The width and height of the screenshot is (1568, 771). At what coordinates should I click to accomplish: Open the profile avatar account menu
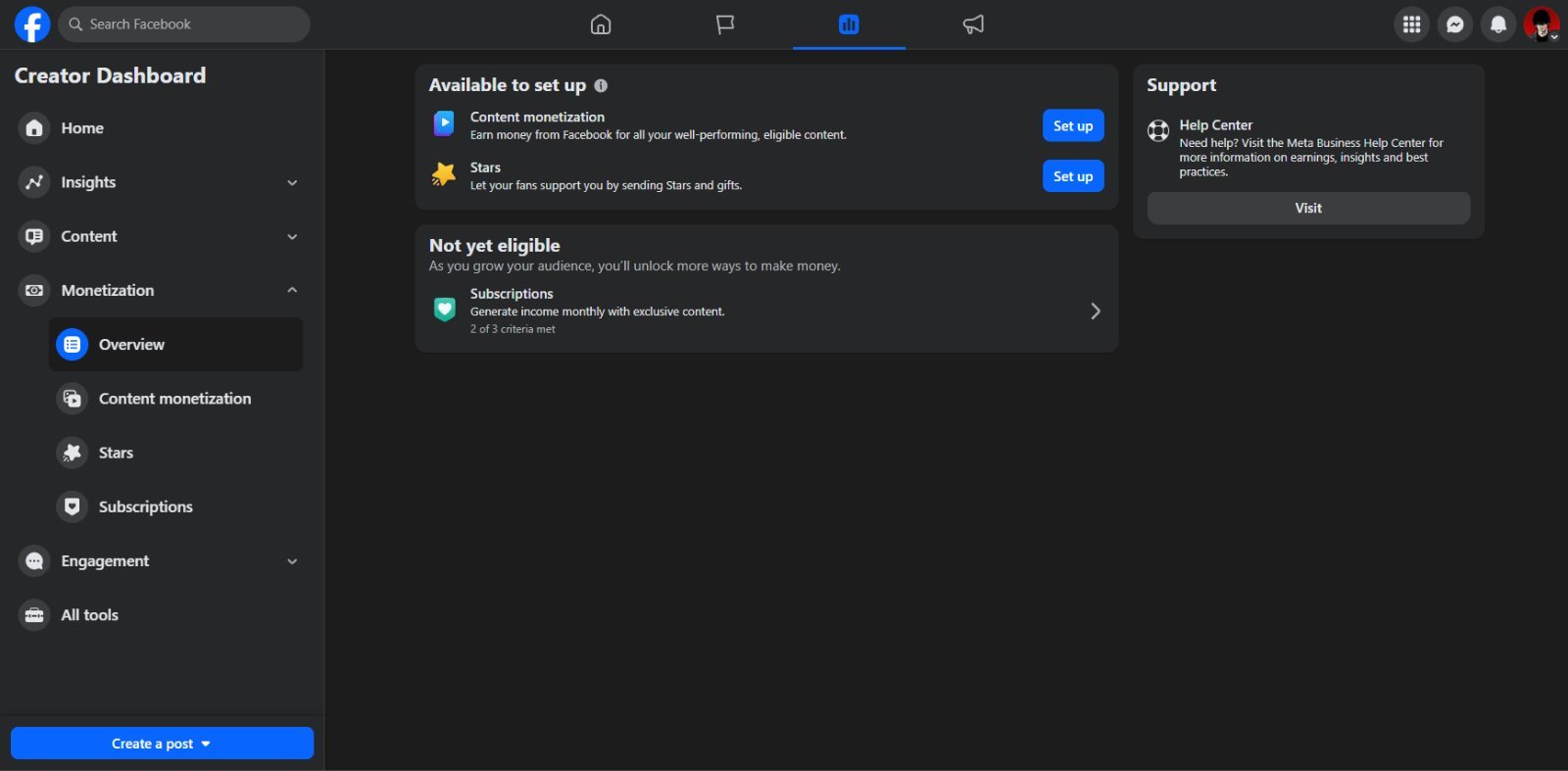tap(1542, 24)
